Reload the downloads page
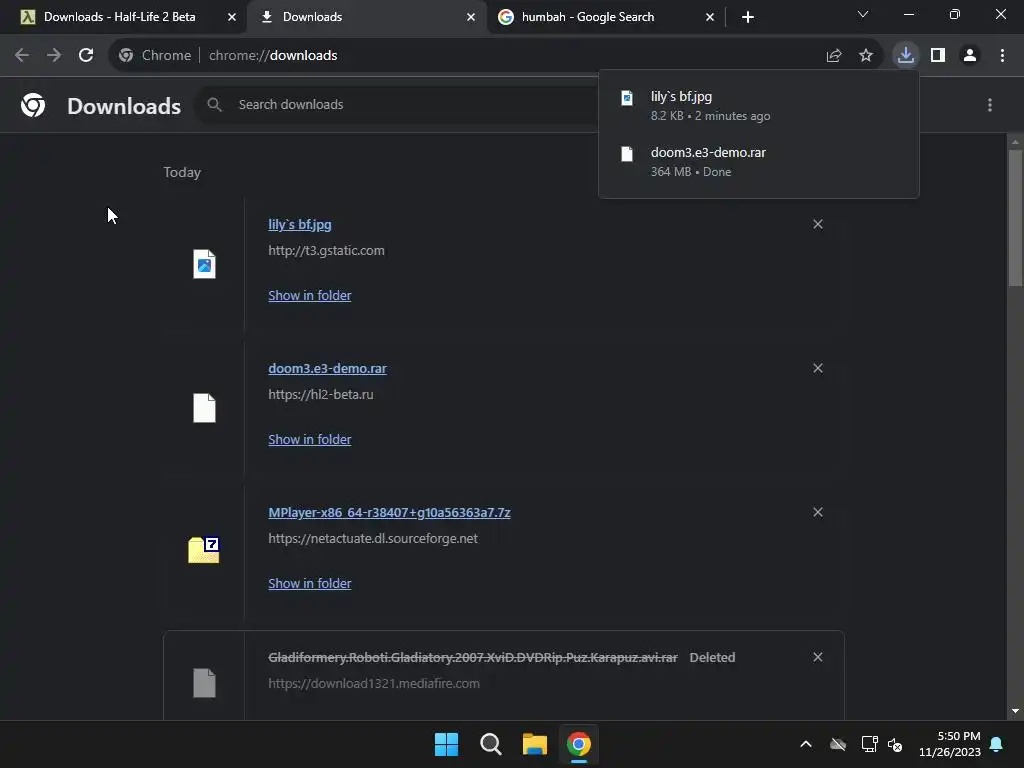This screenshot has width=1024, height=768. 86,56
